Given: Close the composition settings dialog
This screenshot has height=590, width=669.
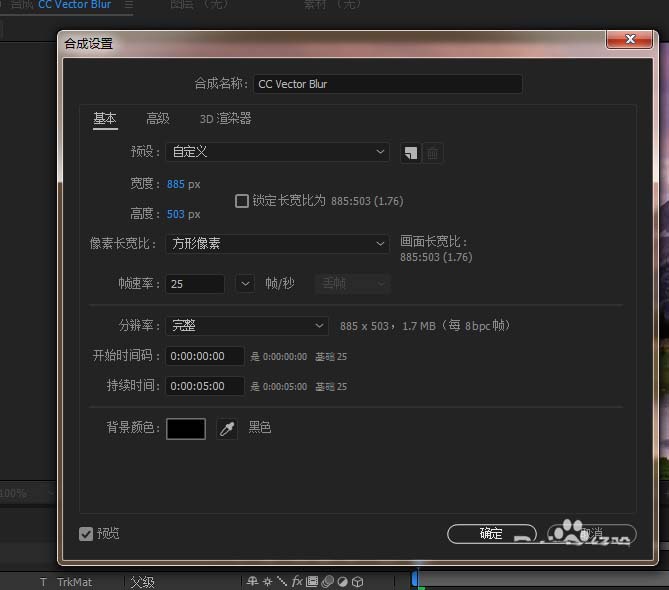Looking at the screenshot, I should pos(630,39).
